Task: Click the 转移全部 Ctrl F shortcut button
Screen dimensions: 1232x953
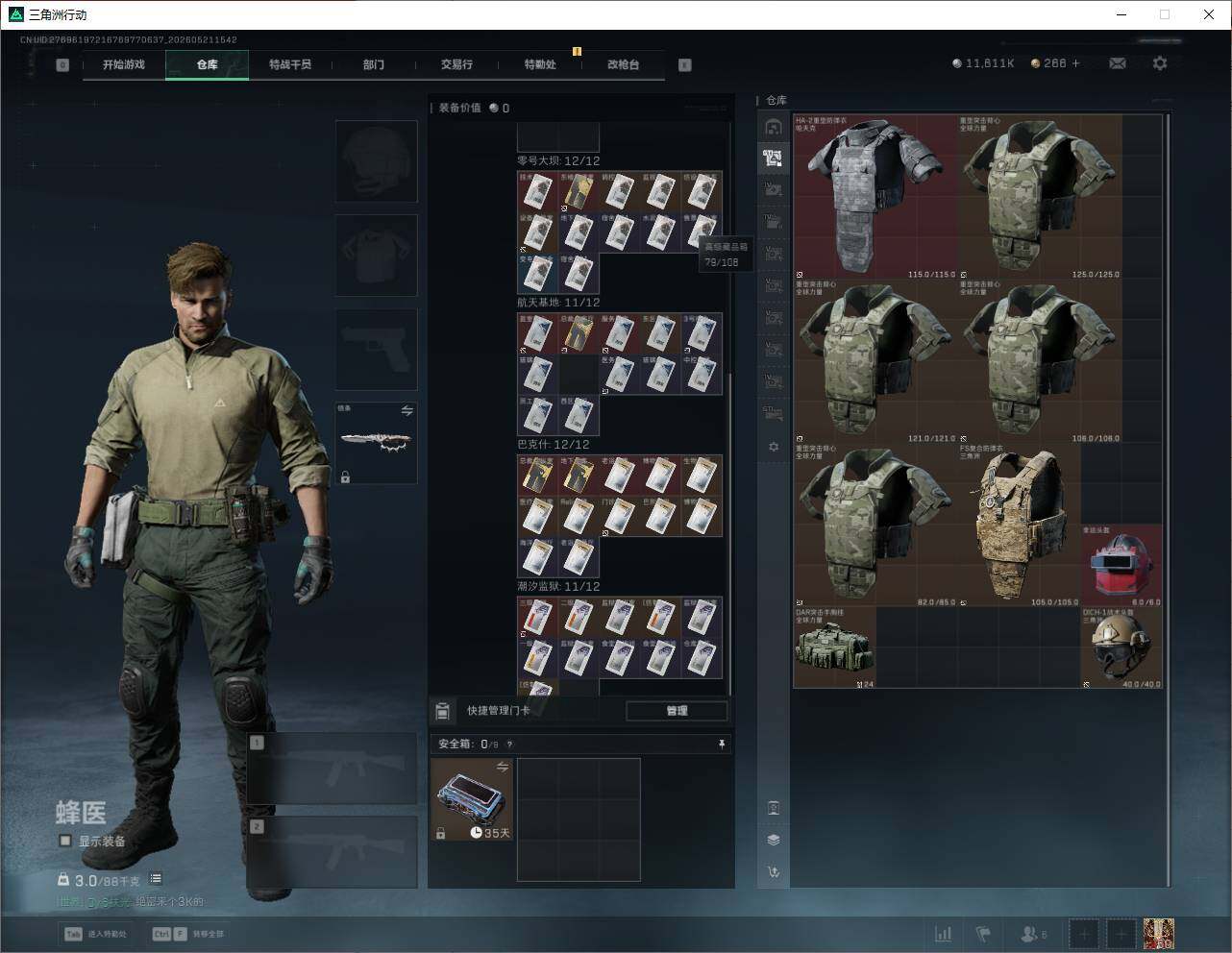Action: coord(188,934)
